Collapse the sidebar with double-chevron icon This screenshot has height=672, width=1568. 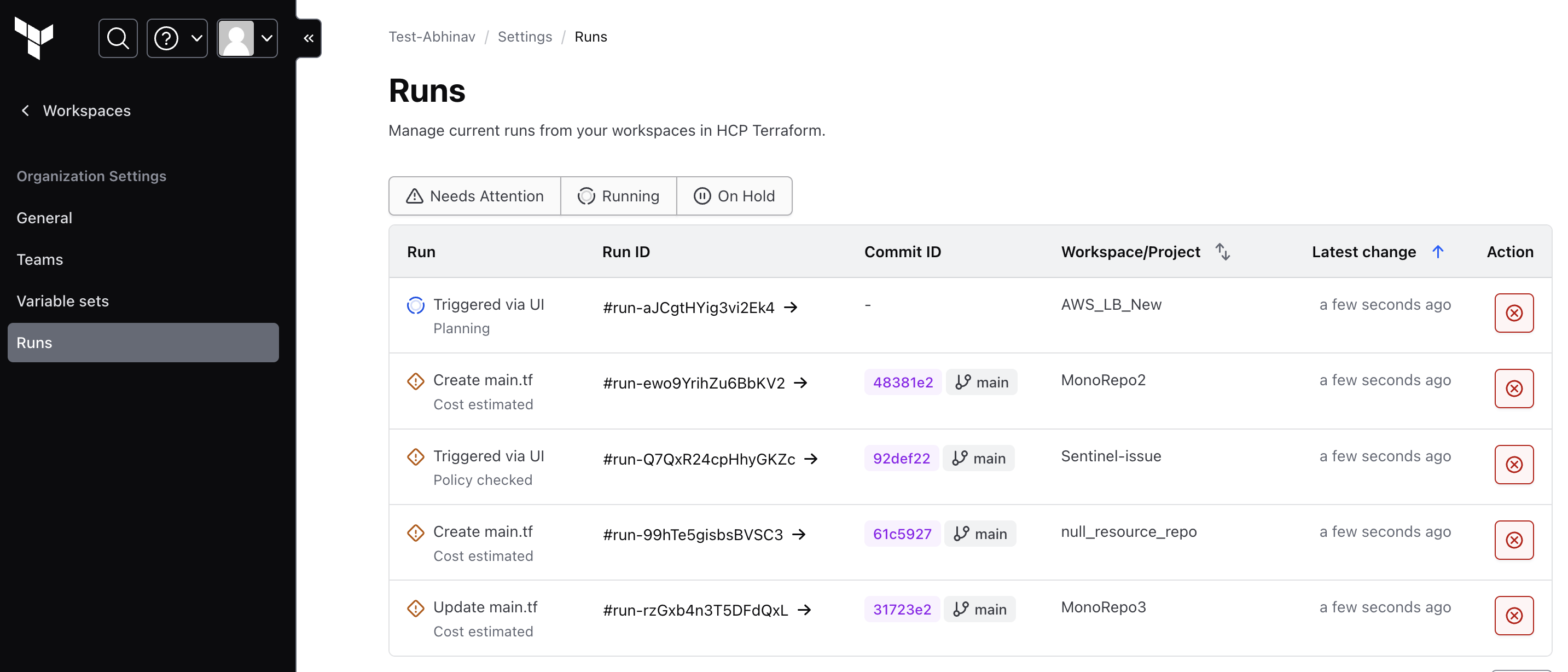tap(309, 38)
